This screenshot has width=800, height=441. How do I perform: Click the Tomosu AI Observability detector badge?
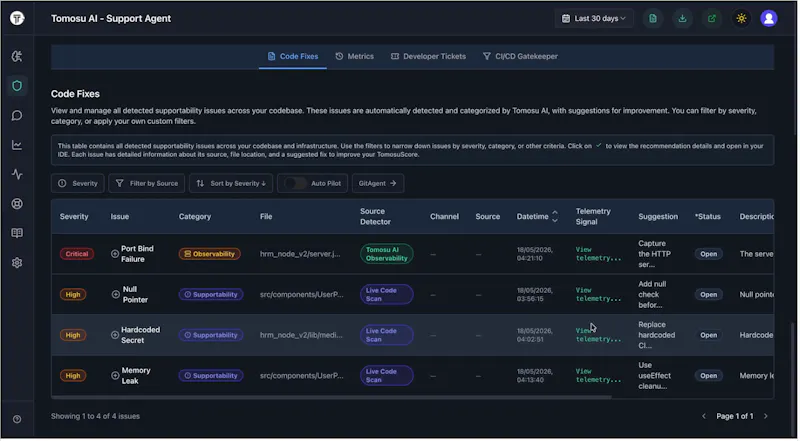pos(387,254)
